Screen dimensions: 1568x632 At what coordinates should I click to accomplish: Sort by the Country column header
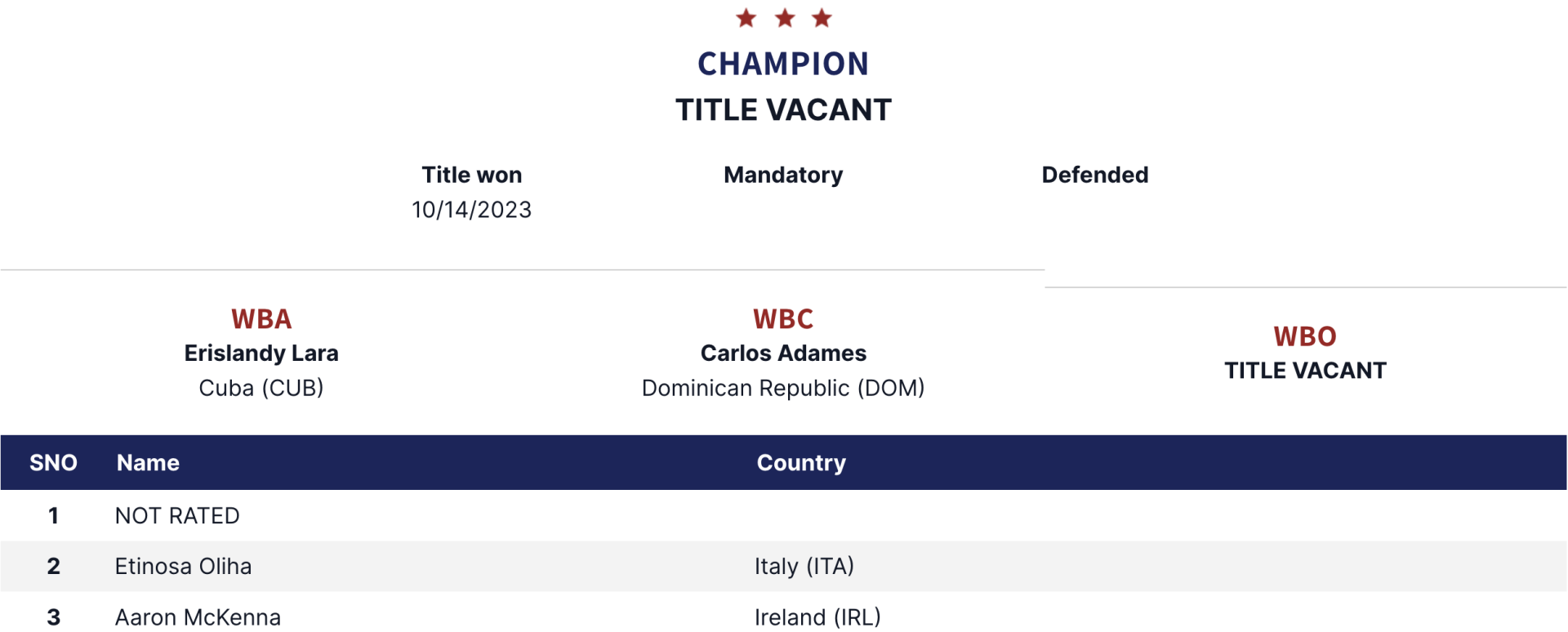coord(801,463)
